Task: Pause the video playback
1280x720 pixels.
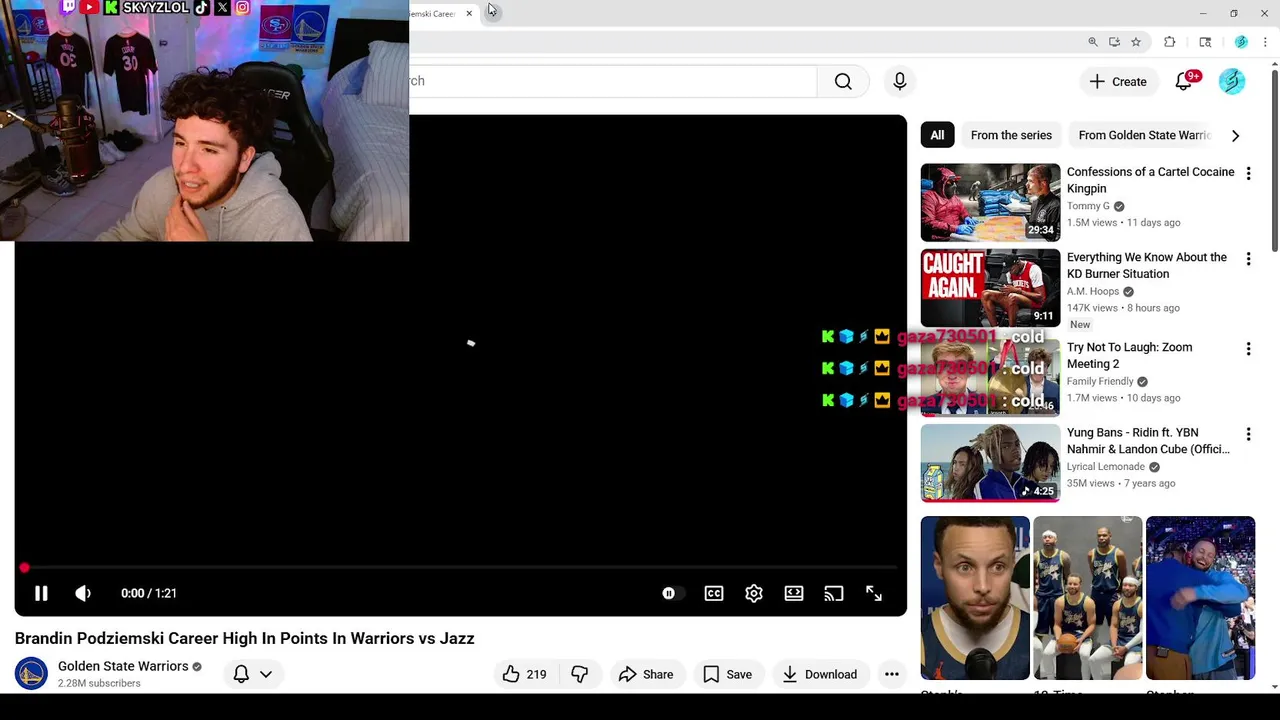Action: click(41, 593)
